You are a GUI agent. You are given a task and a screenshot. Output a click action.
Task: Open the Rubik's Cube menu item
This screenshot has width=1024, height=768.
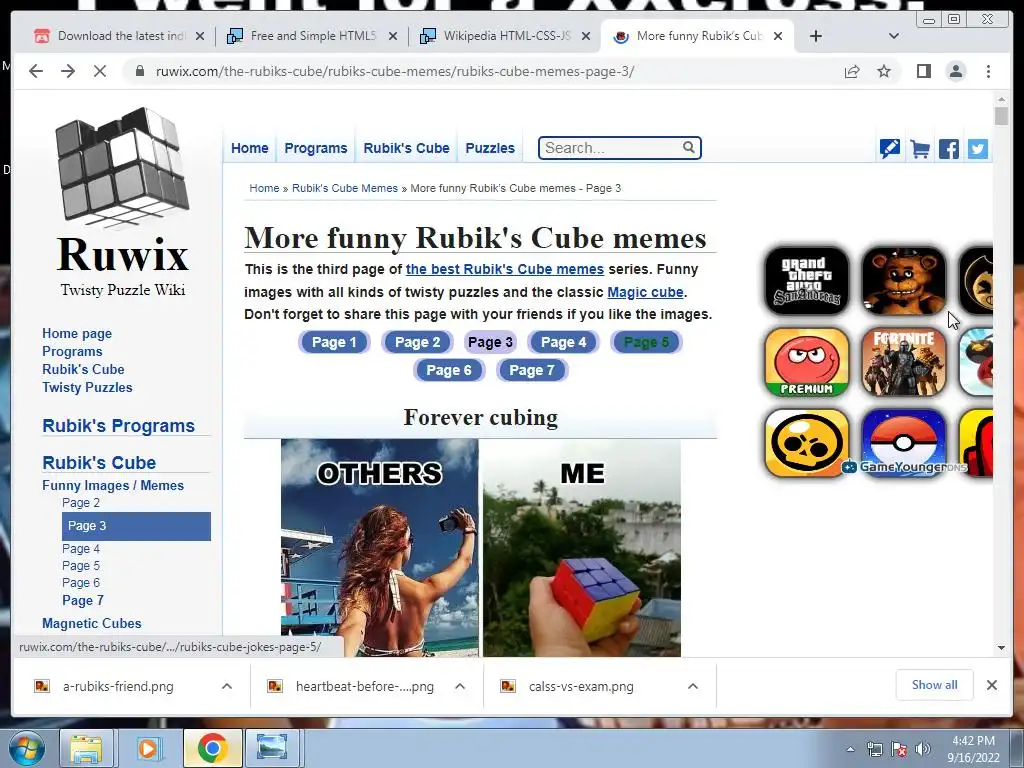pyautogui.click(x=406, y=148)
